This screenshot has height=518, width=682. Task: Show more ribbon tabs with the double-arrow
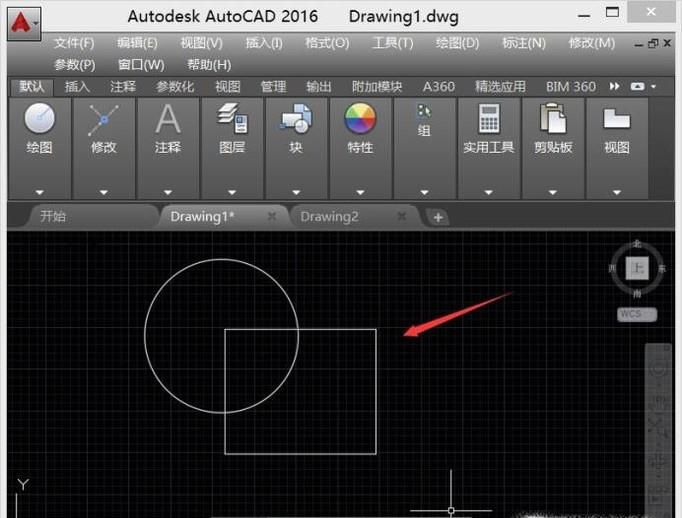[615, 87]
